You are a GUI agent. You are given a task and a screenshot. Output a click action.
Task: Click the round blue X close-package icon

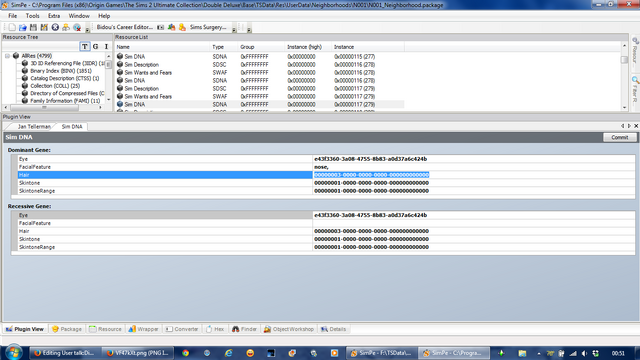pos(55,27)
